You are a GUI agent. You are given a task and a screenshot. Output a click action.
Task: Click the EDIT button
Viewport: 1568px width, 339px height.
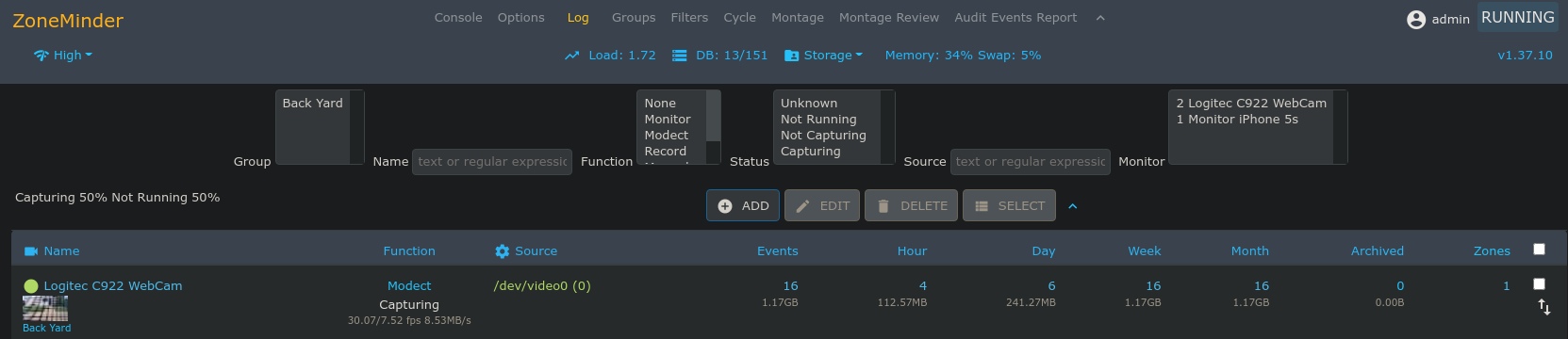pos(822,205)
